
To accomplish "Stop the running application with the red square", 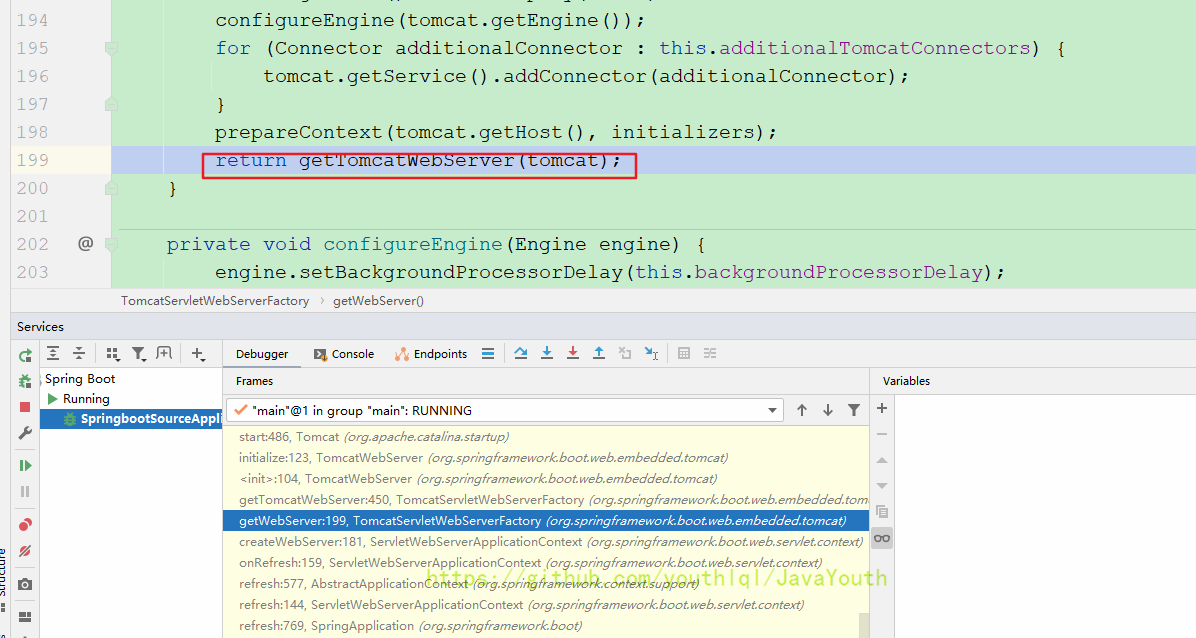I will click(x=25, y=407).
